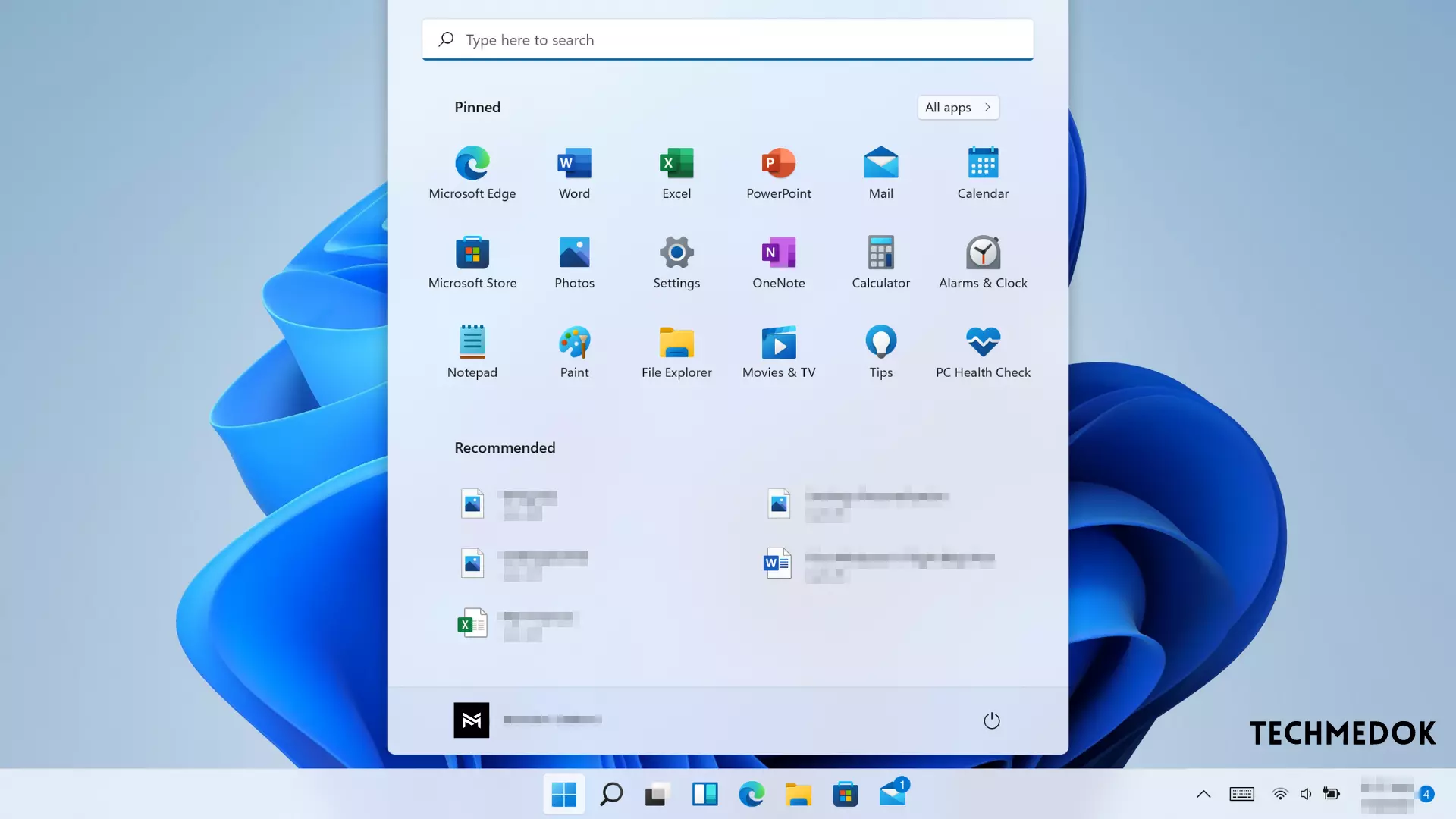Open PC Health Check app
Image resolution: width=1456 pixels, height=819 pixels.
pos(983,352)
